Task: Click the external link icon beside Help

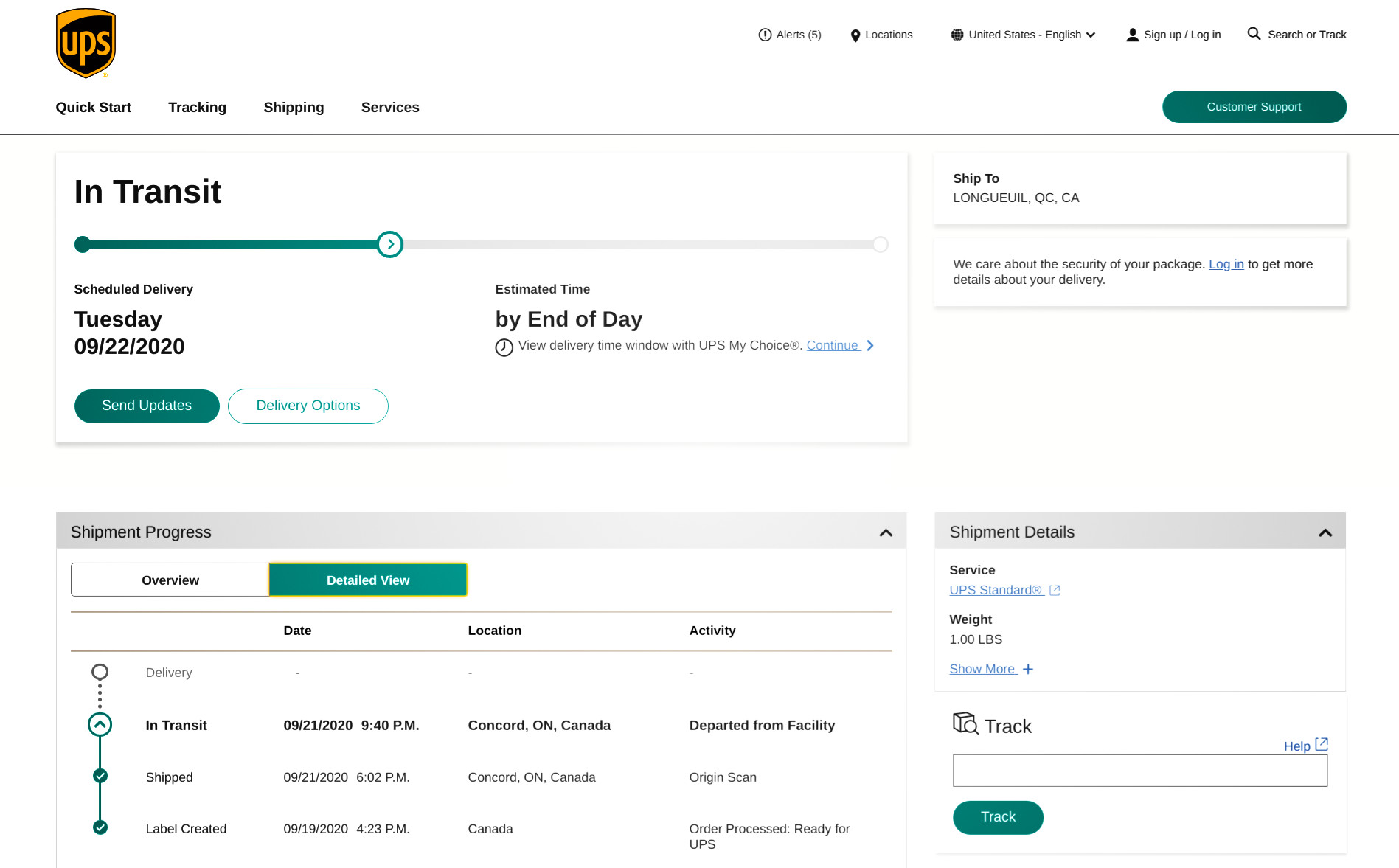Action: [x=1322, y=744]
